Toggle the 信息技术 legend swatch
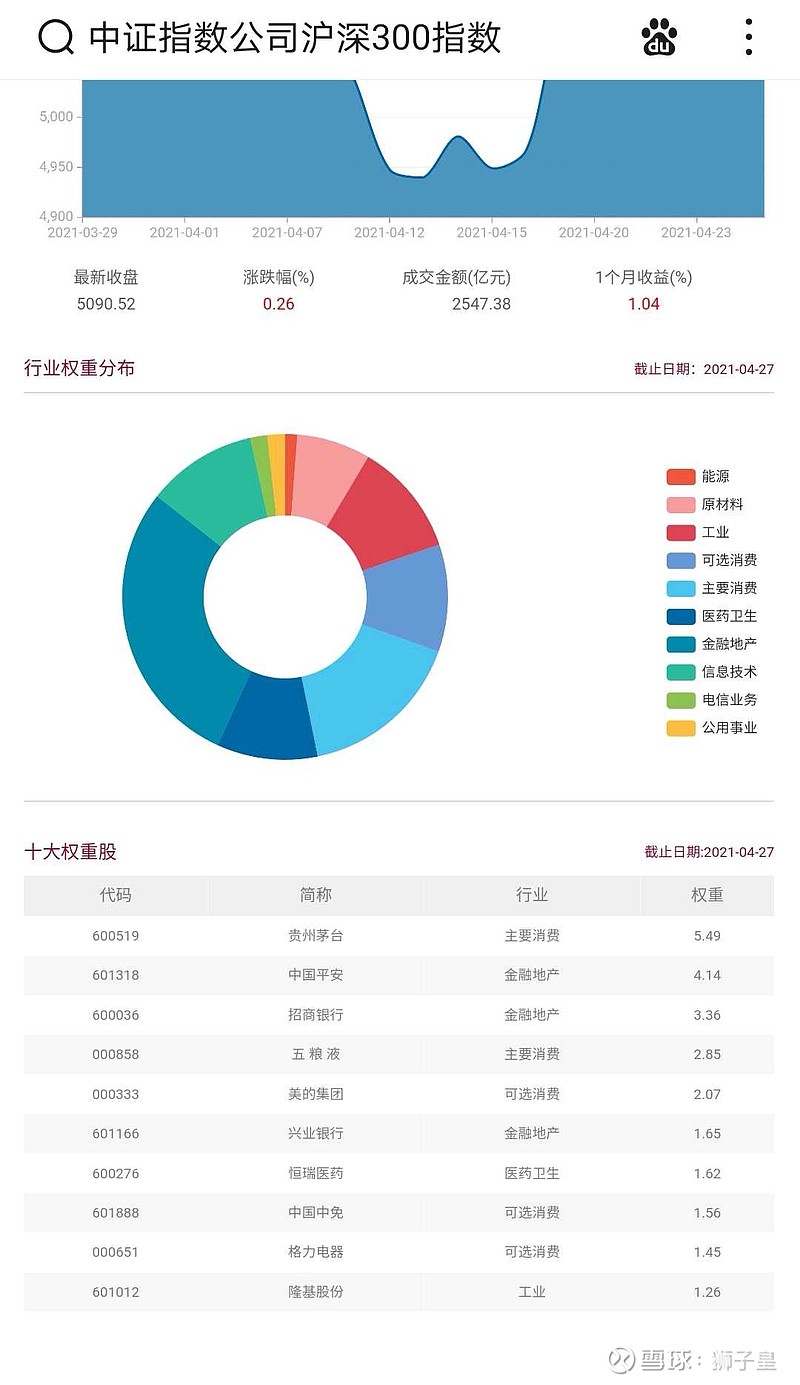The image size is (800, 1385). click(x=681, y=672)
